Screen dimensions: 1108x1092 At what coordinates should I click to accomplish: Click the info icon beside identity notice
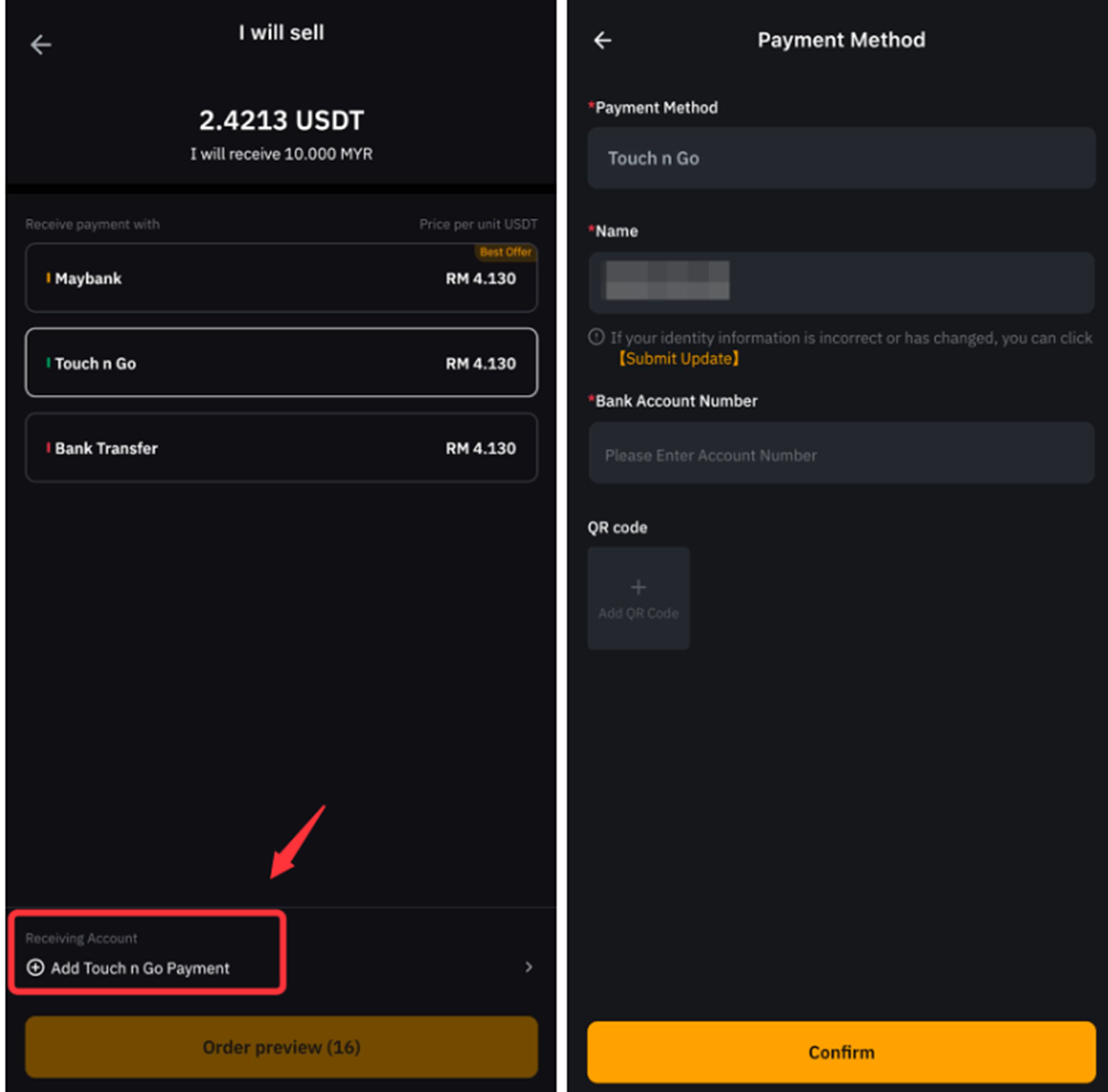pos(596,337)
